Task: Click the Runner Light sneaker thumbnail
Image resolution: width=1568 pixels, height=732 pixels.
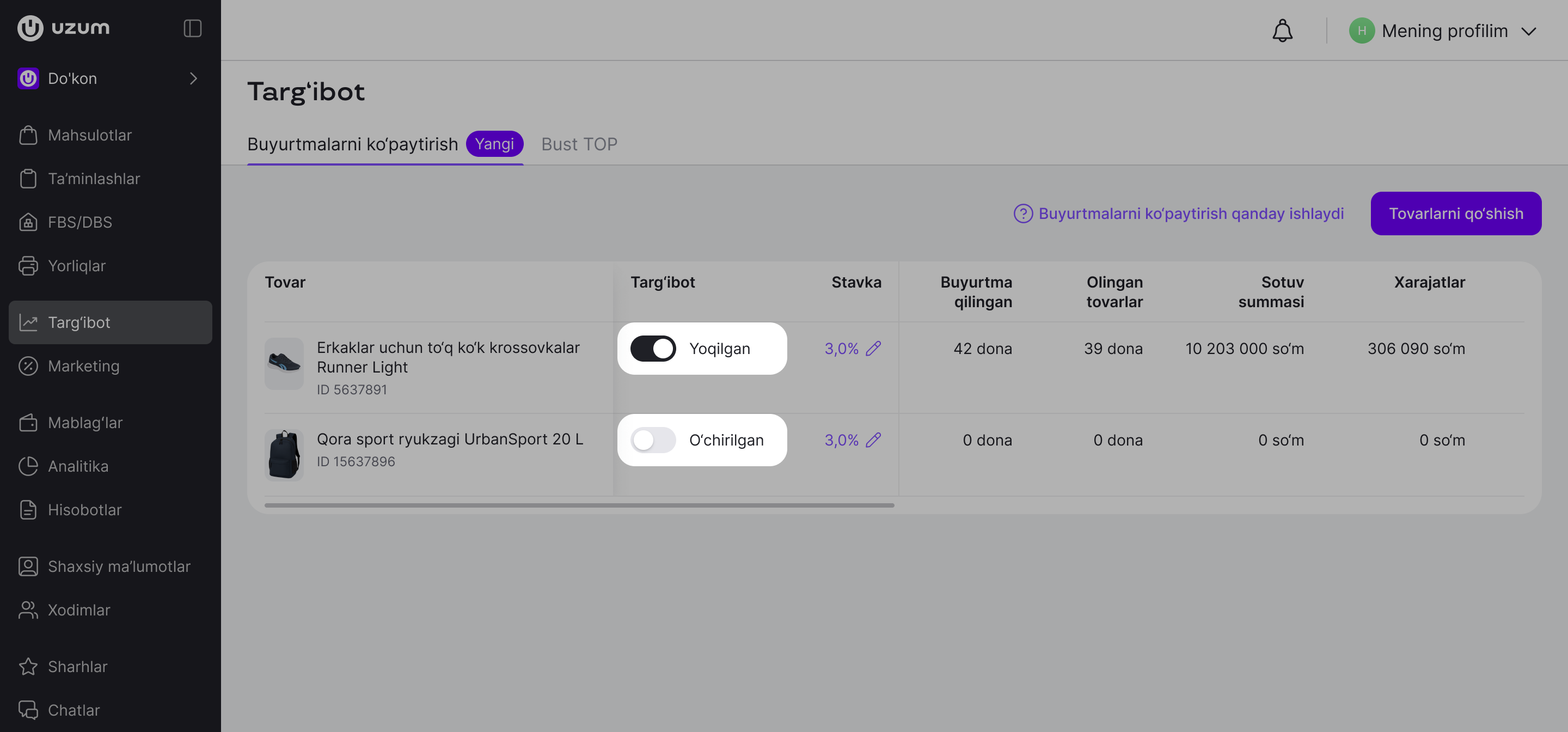Action: pyautogui.click(x=284, y=364)
